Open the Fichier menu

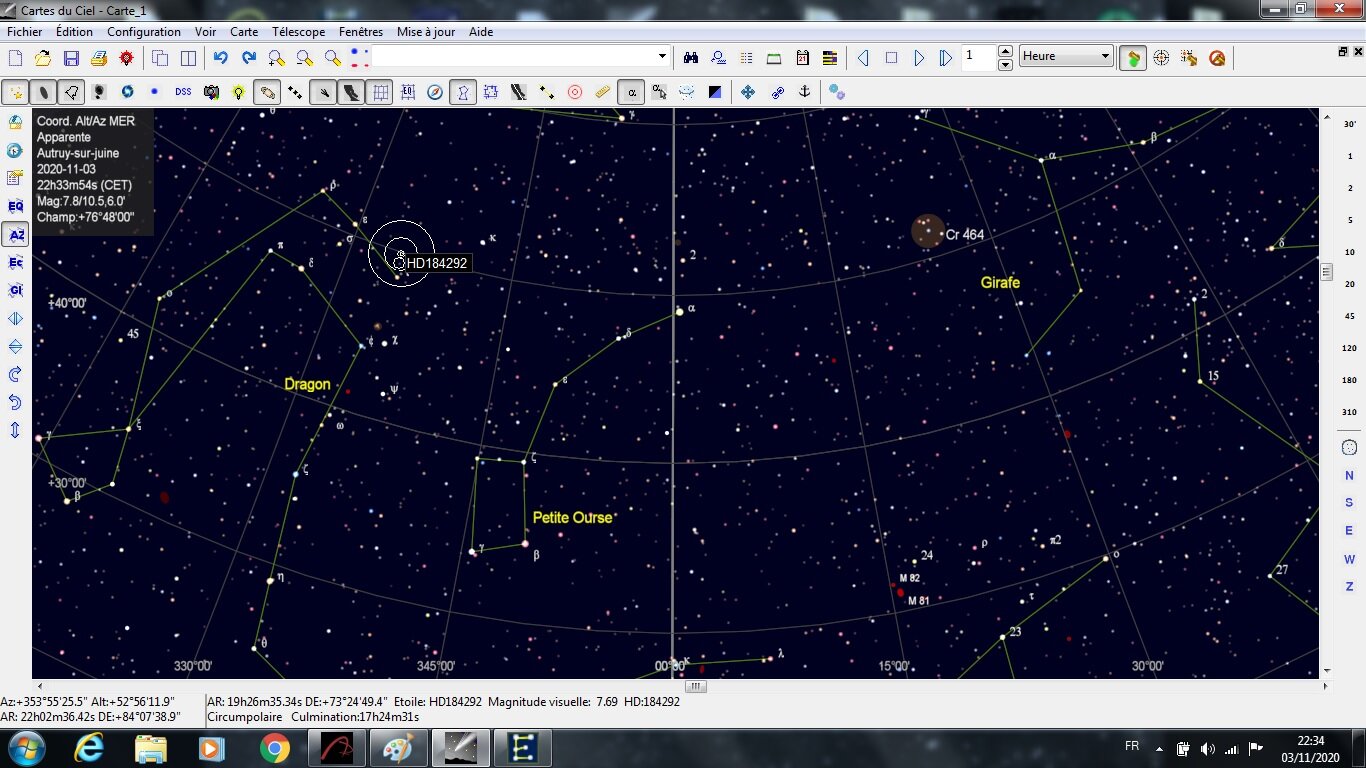pyautogui.click(x=25, y=32)
